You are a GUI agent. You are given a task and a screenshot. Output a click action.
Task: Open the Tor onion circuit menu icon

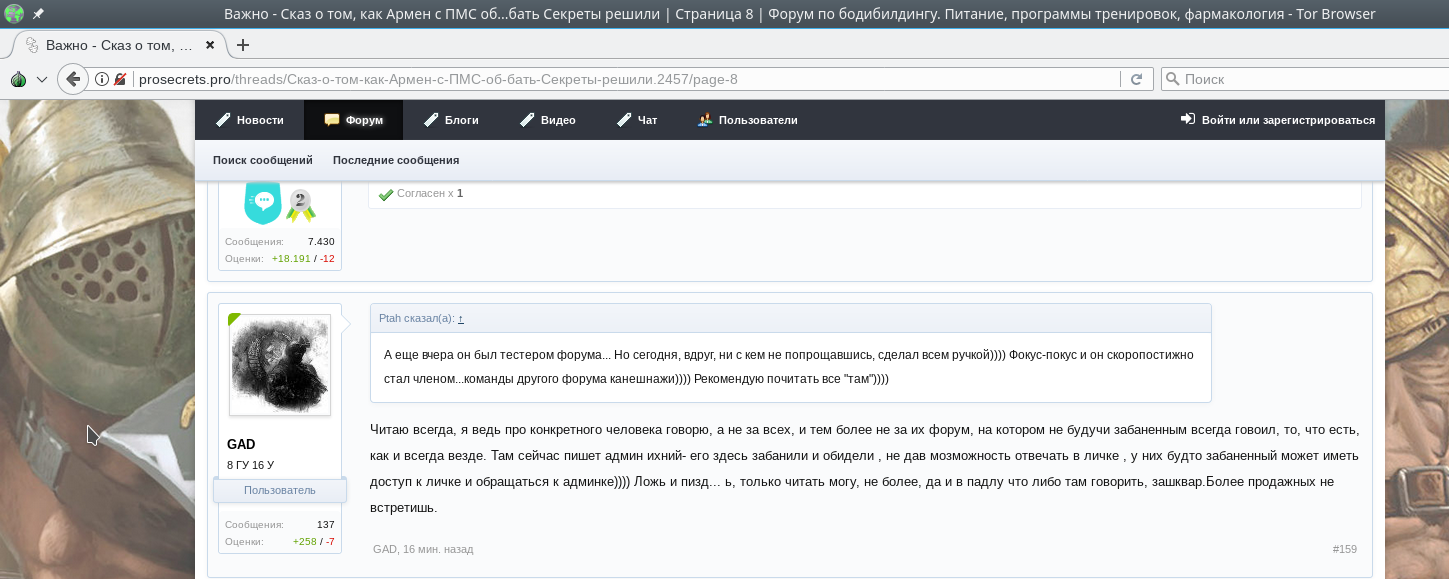click(17, 79)
